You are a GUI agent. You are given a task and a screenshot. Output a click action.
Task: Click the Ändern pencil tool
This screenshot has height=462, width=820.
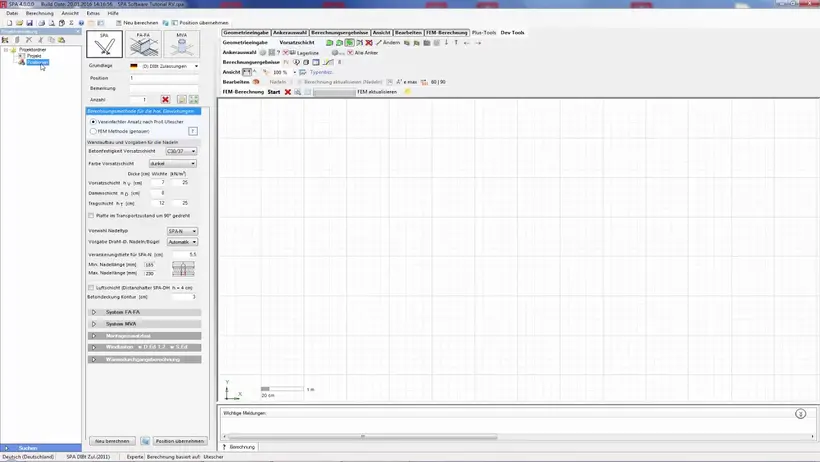click(x=388, y=42)
